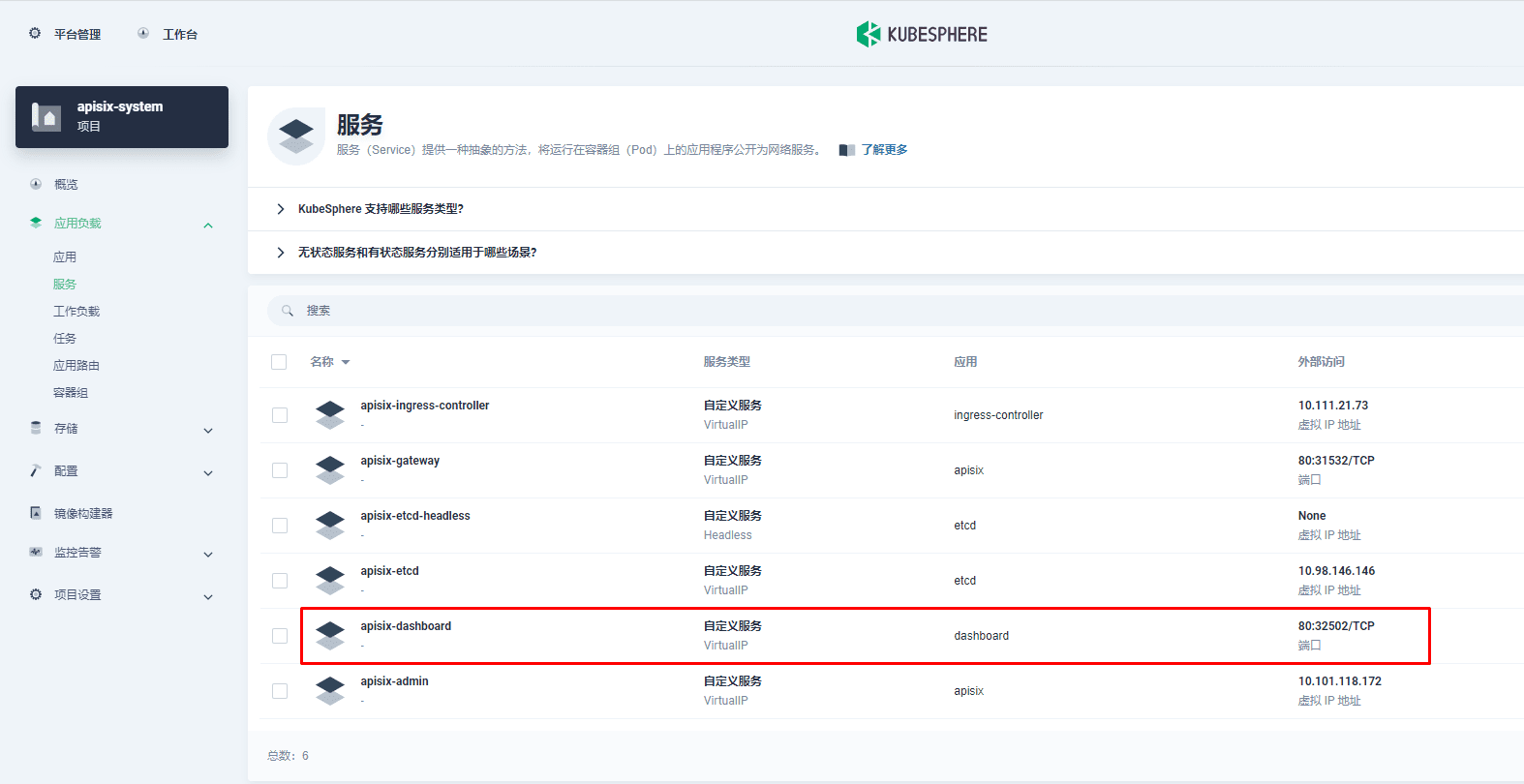This screenshot has width=1524, height=784.
Task: Expand the 存储 menu chevron
Action: click(208, 431)
